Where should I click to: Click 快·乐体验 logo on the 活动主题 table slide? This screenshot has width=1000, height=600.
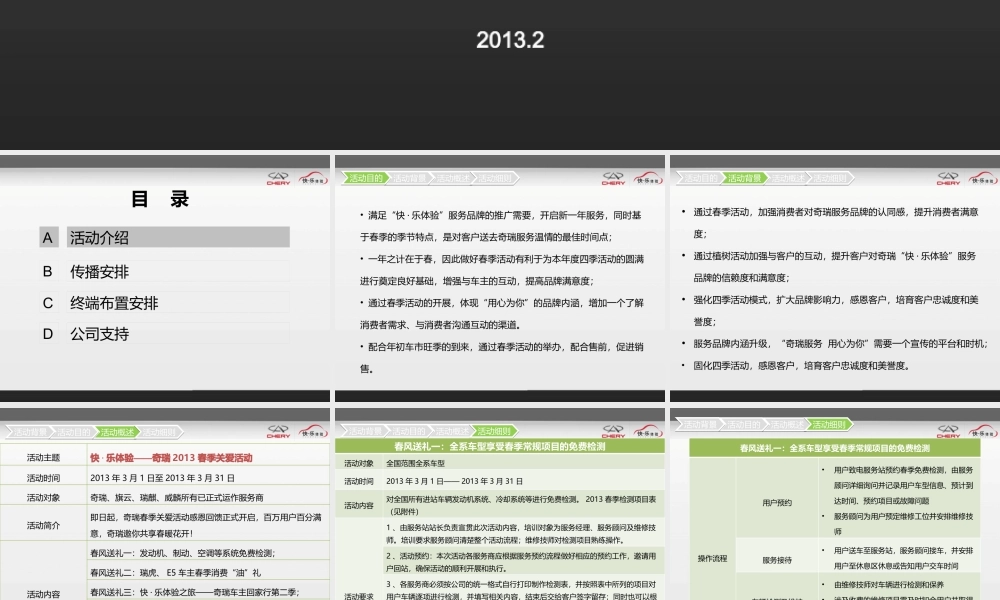[x=312, y=431]
